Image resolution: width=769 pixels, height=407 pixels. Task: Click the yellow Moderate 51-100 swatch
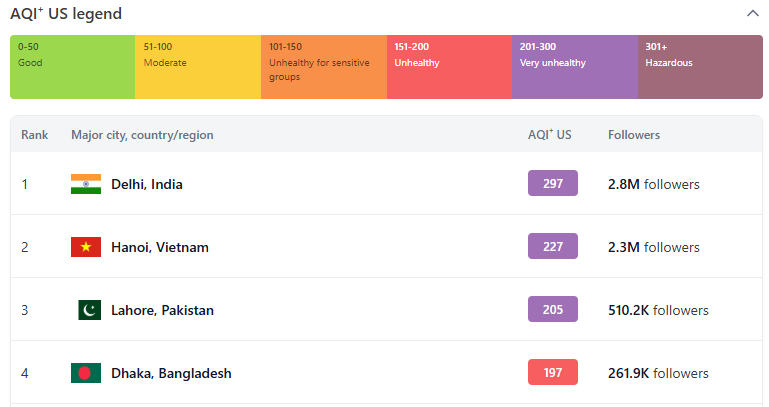(x=198, y=67)
